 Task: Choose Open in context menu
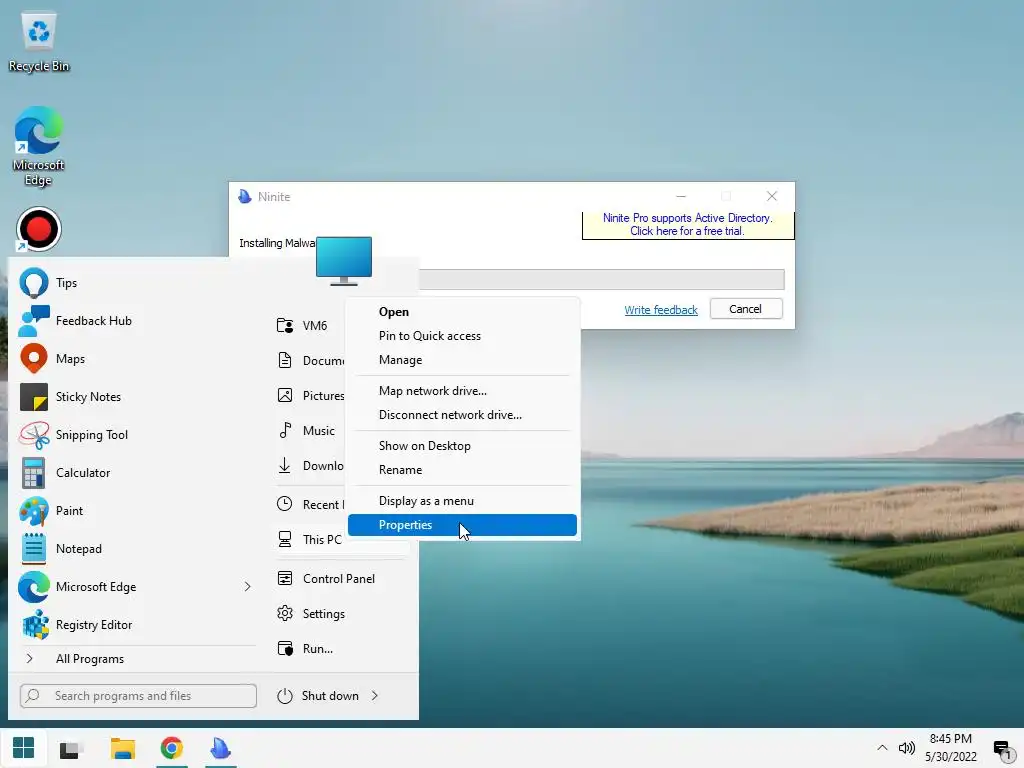point(462,312)
